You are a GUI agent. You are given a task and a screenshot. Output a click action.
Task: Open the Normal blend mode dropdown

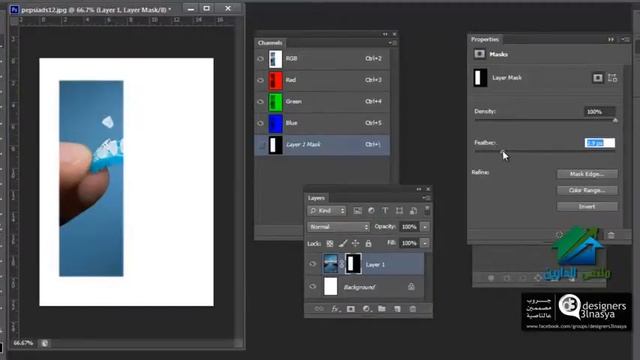(x=338, y=227)
